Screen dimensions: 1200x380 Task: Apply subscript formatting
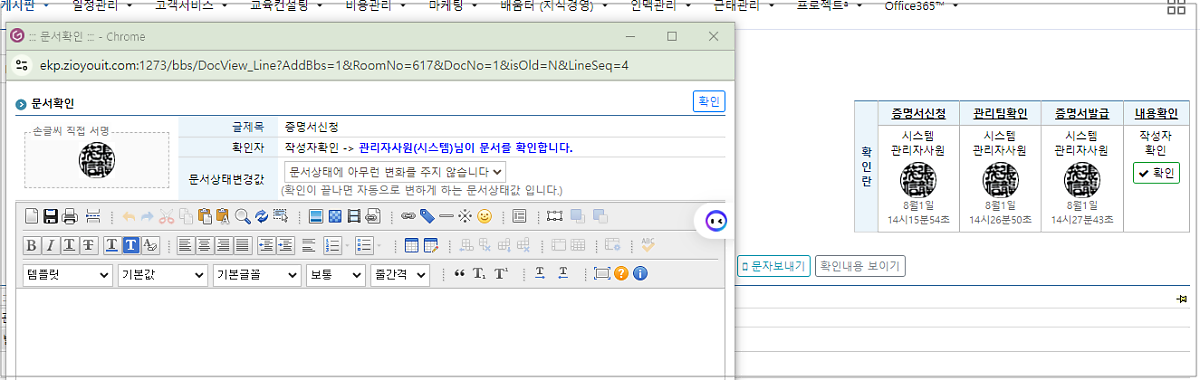pos(479,273)
